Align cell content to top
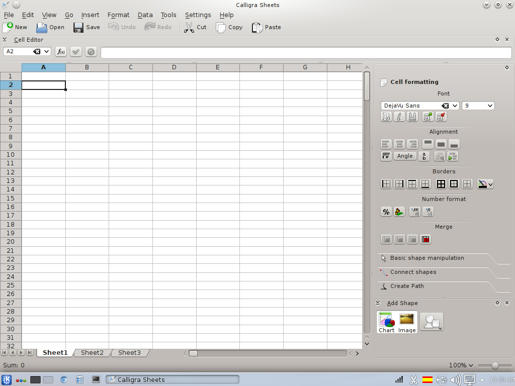The height and width of the screenshot is (386, 515). [428, 144]
